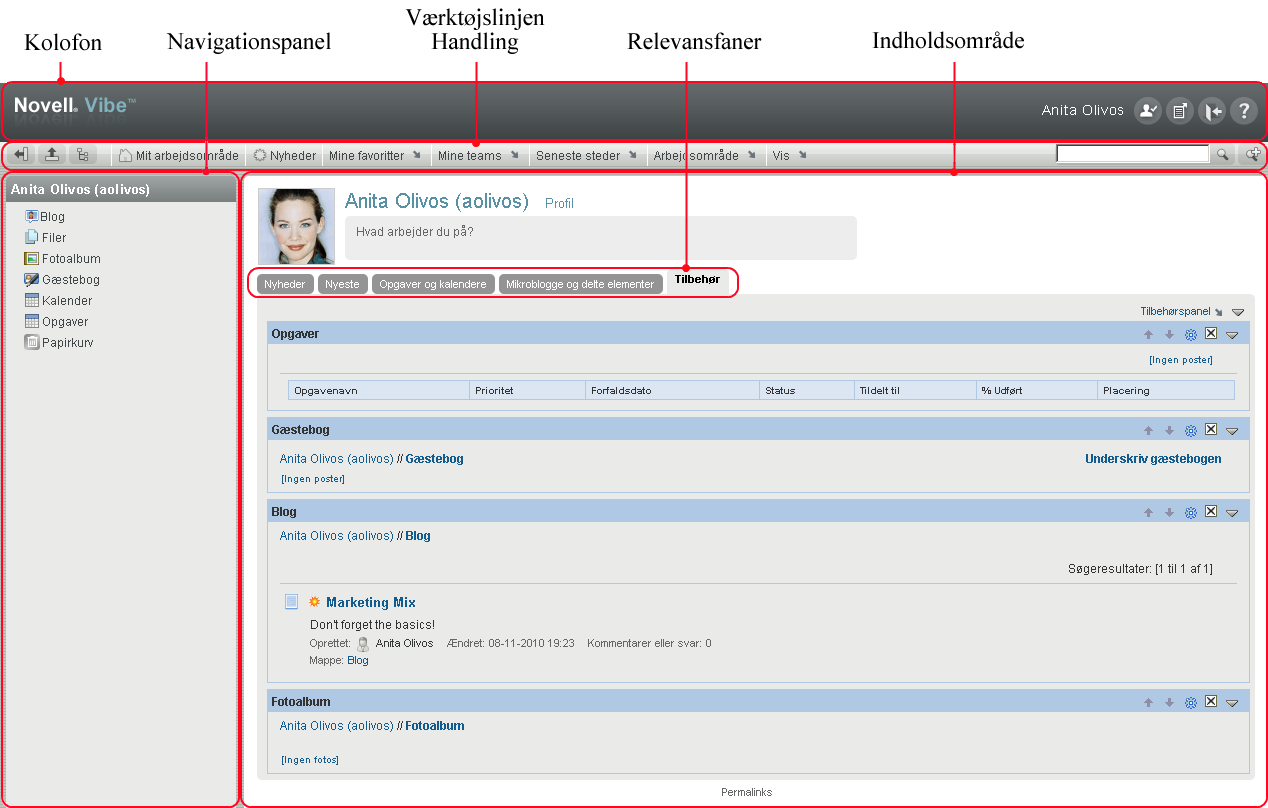Screen dimensions: 1268x808
Task: Move the Opgaver panel up
Action: 1148,335
